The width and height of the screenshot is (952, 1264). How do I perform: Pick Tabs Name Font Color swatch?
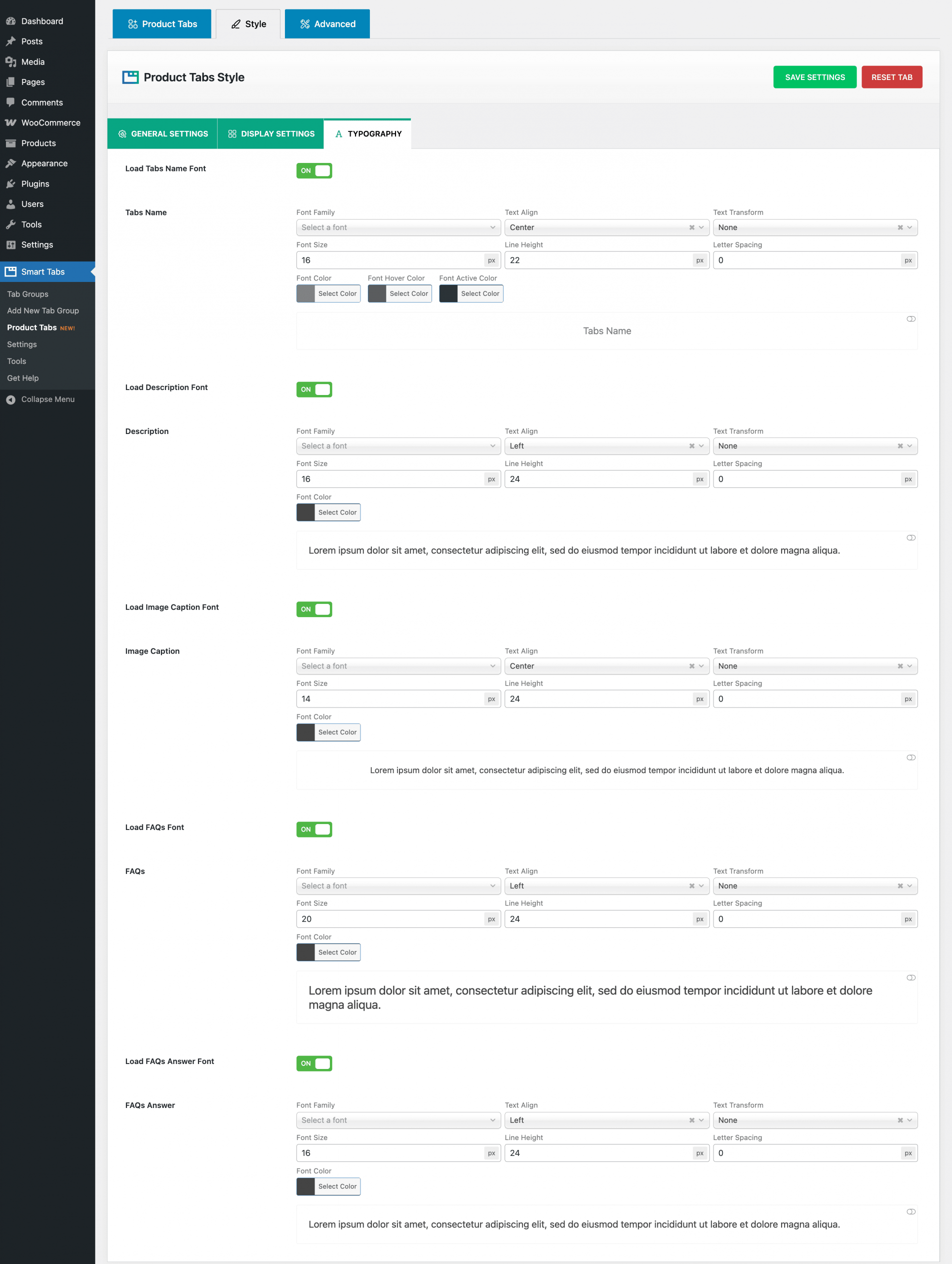306,294
